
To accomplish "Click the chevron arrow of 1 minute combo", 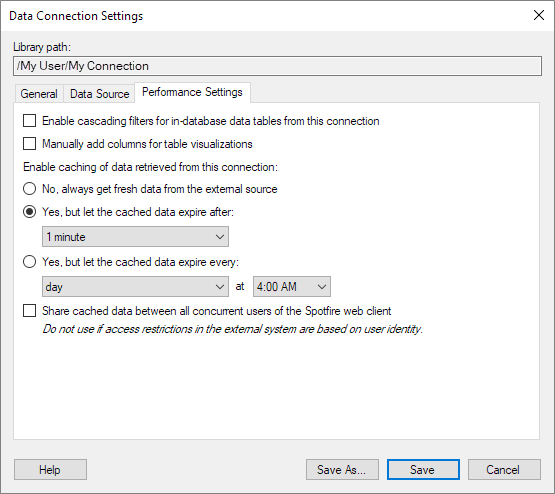I will tap(220, 237).
